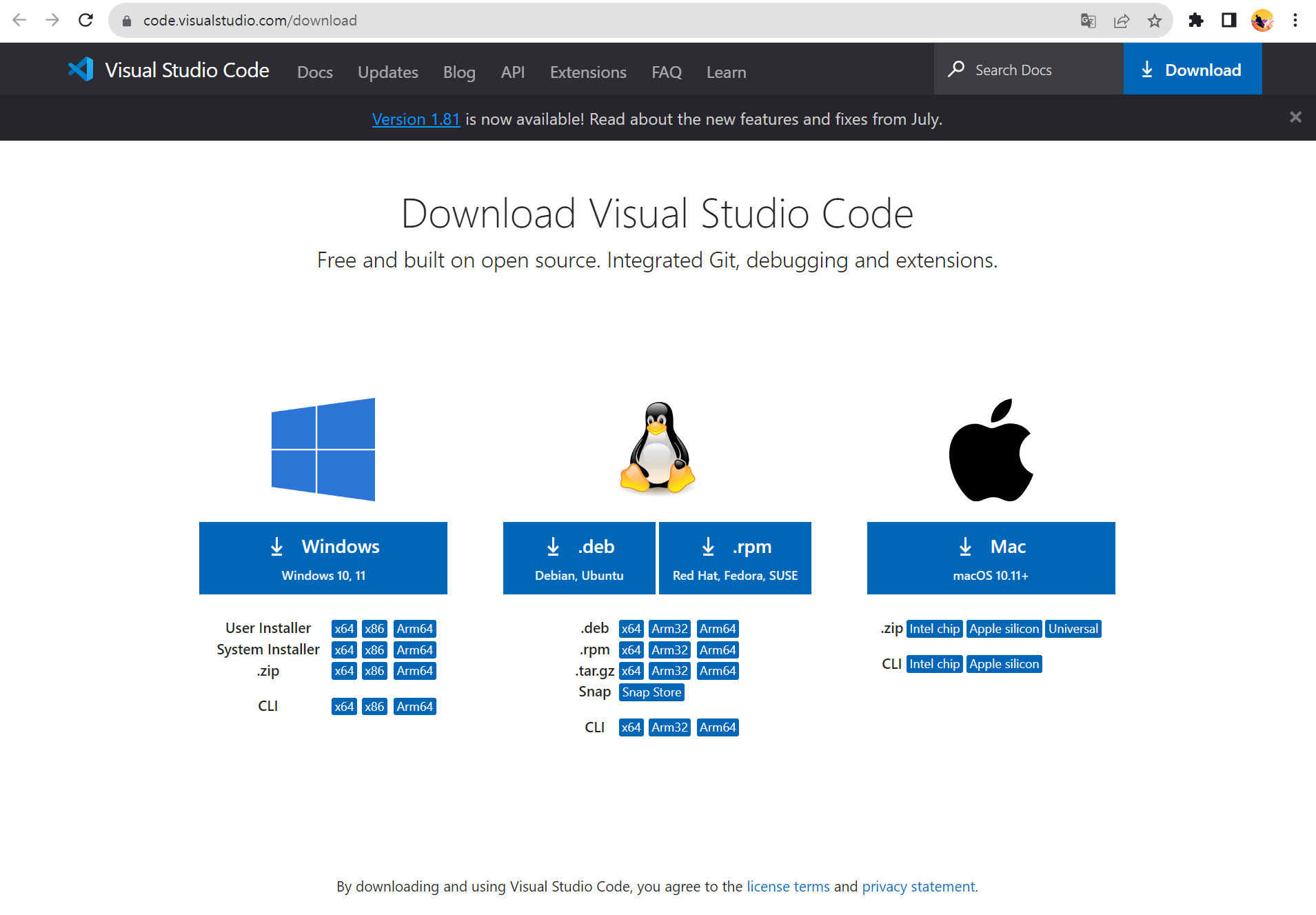Open the Blog menu item
This screenshot has height=915, width=1316.
click(459, 72)
